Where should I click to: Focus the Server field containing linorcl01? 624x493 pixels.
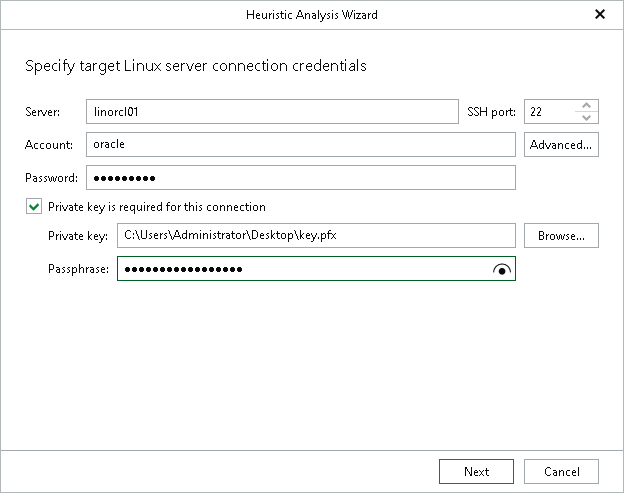tap(272, 112)
